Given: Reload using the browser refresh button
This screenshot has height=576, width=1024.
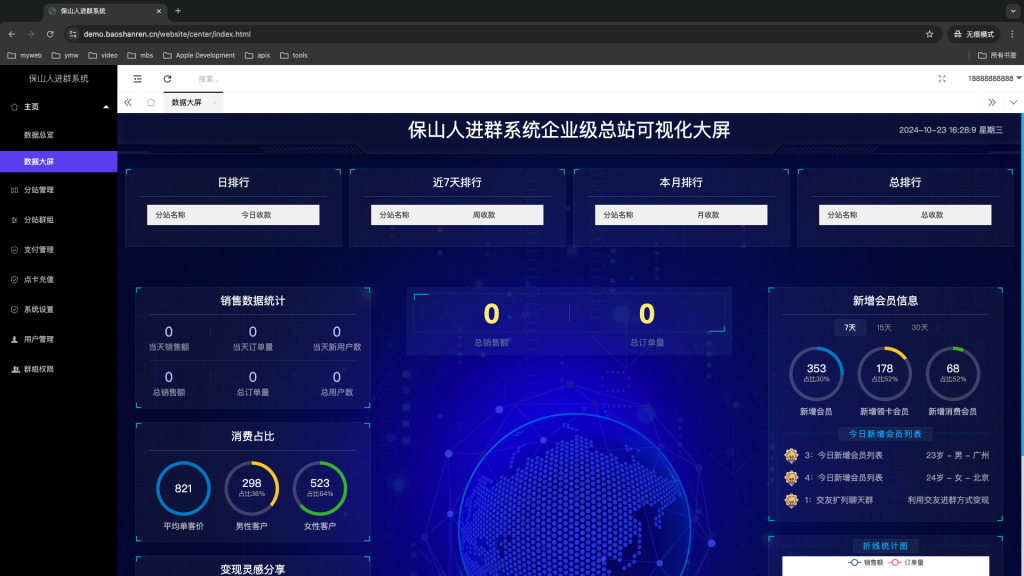Looking at the screenshot, I should click(x=50, y=34).
